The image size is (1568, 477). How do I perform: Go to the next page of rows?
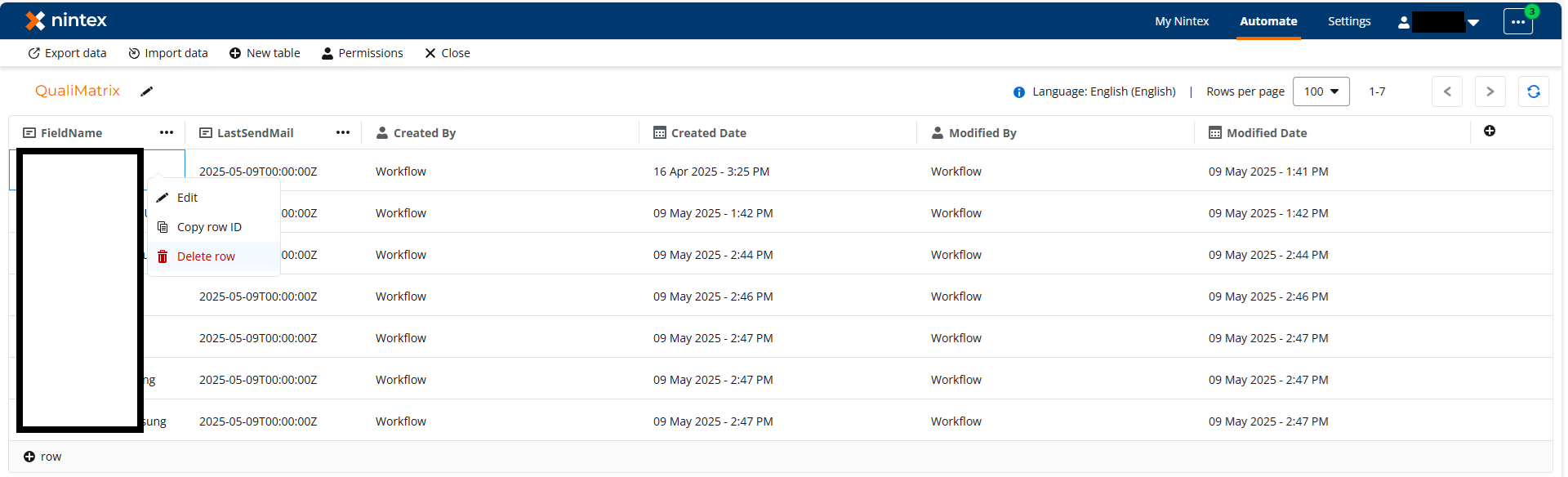coord(1490,91)
